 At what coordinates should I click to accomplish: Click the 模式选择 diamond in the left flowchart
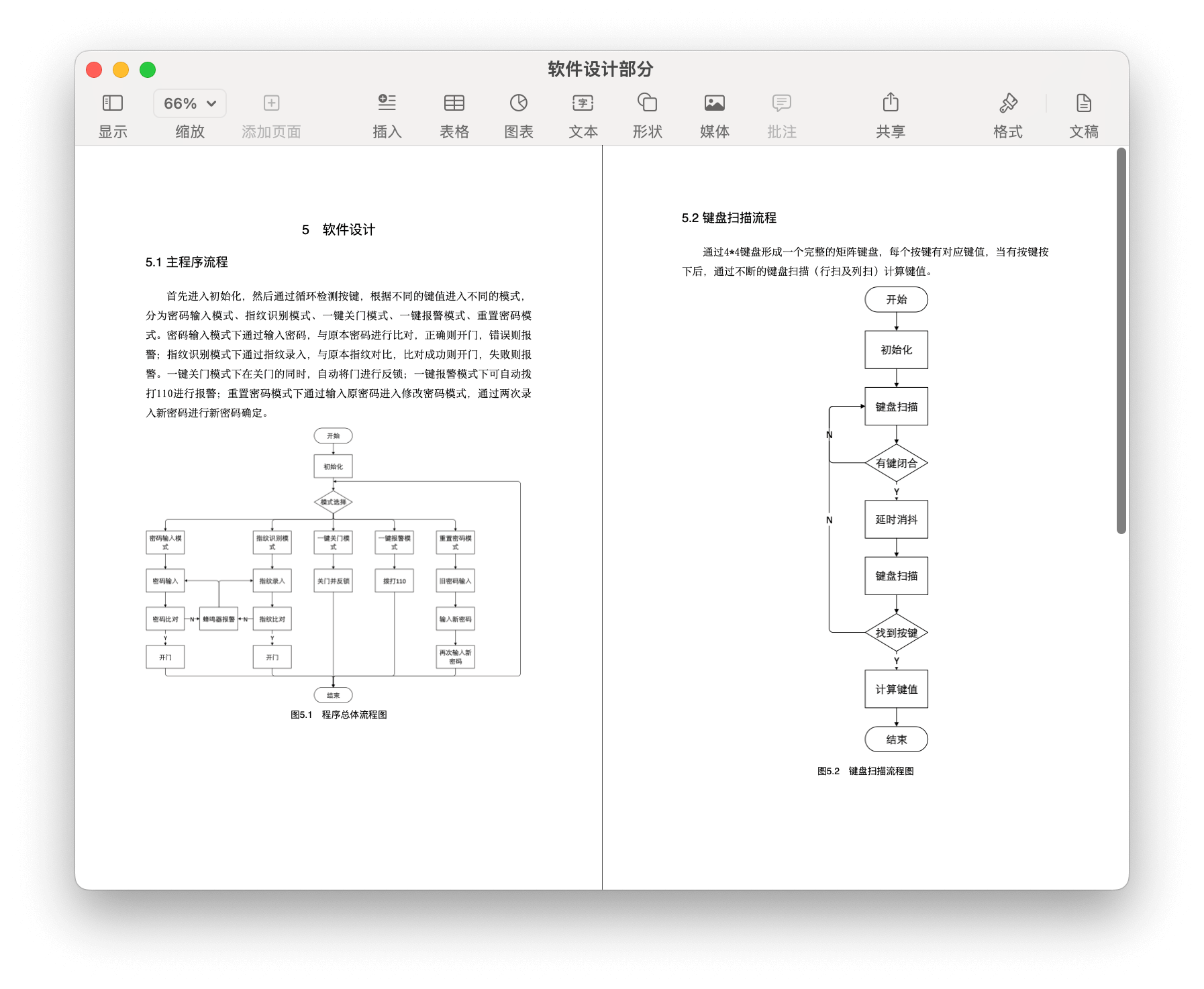pos(334,502)
